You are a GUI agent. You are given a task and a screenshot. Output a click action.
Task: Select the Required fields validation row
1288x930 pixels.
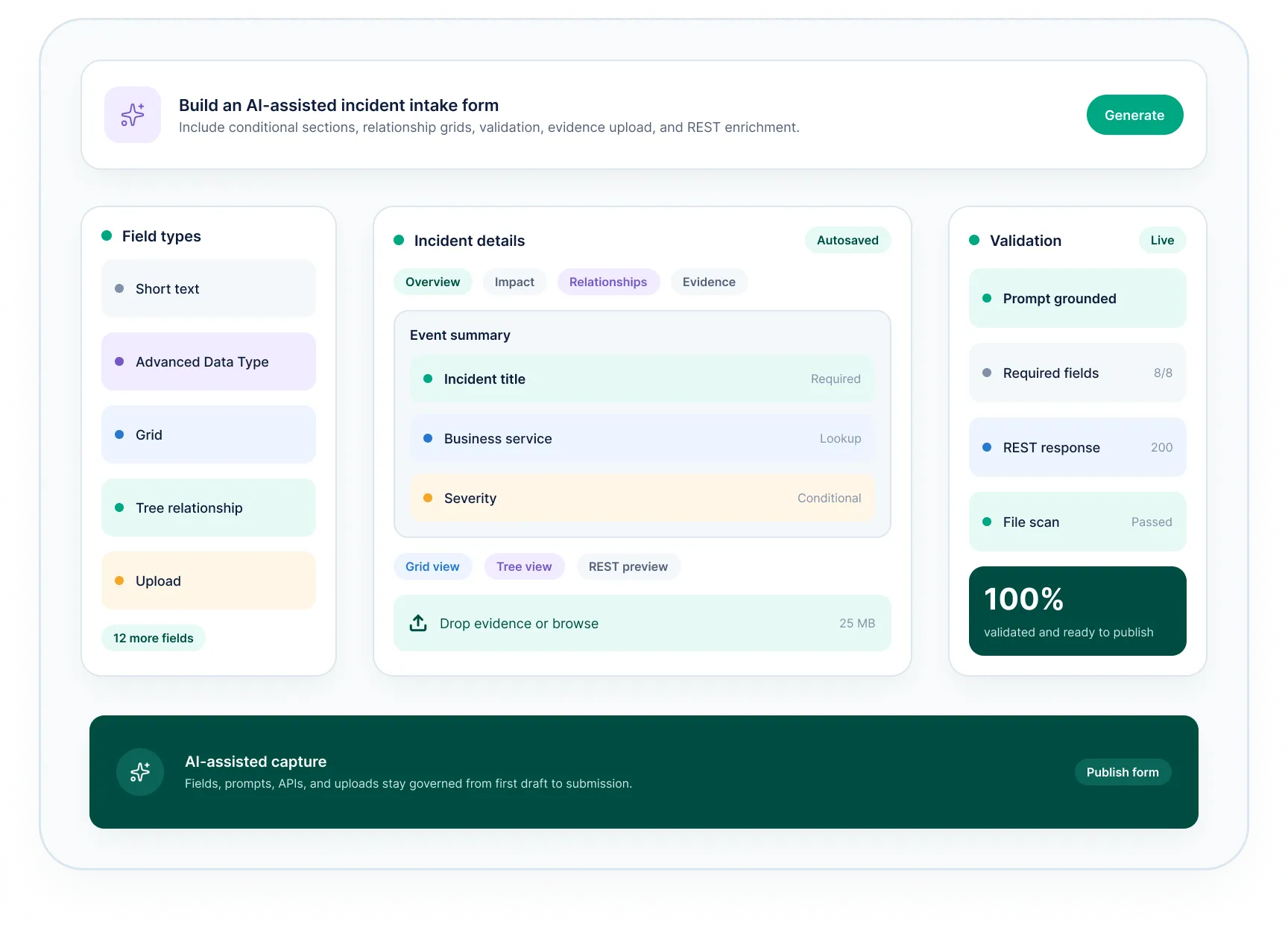(x=1078, y=373)
